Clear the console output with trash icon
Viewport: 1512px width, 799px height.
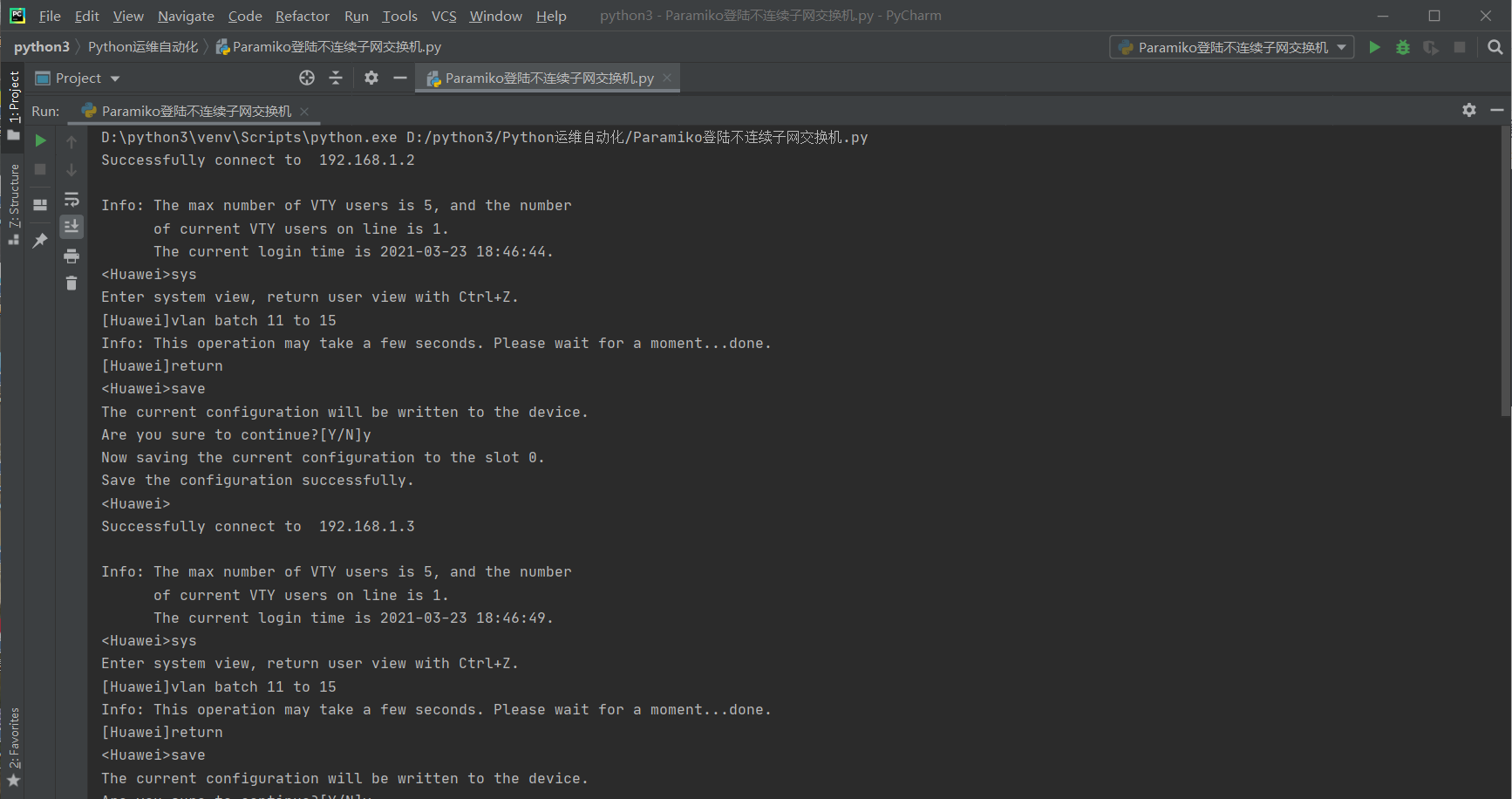[x=72, y=283]
